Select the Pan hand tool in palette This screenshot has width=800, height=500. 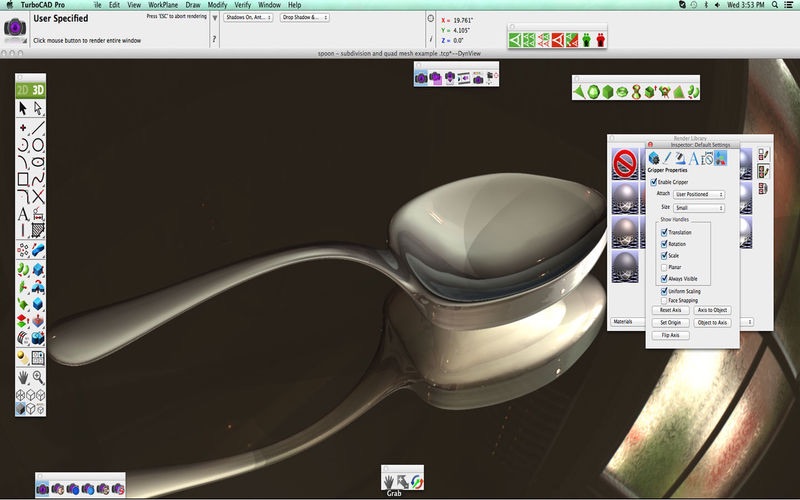click(x=23, y=378)
